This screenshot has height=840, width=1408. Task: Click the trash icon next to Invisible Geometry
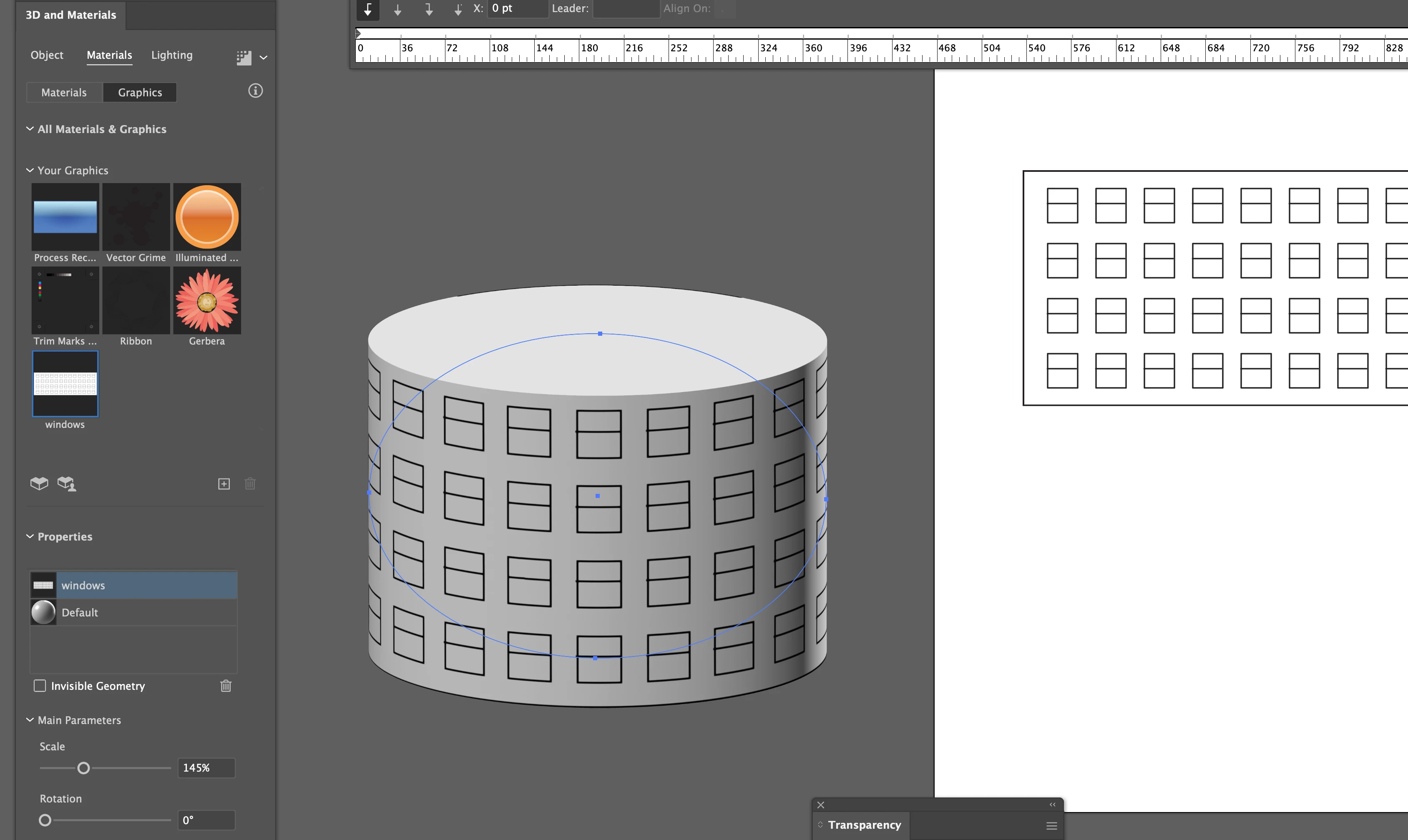click(x=226, y=686)
